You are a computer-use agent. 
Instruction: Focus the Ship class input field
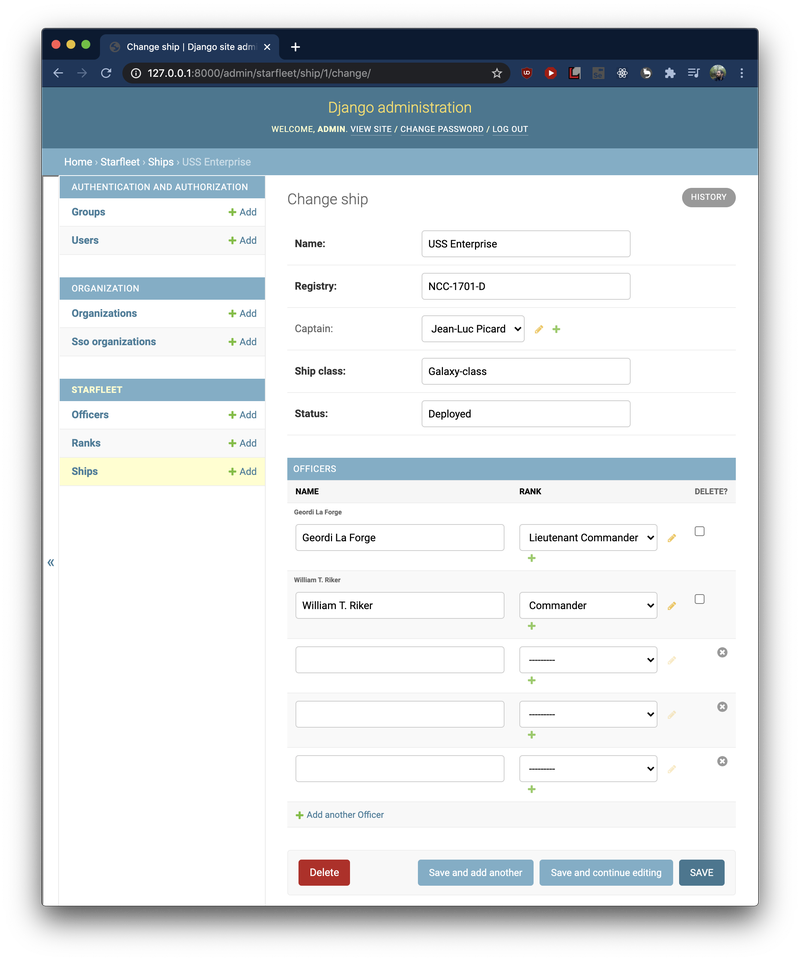tap(526, 371)
